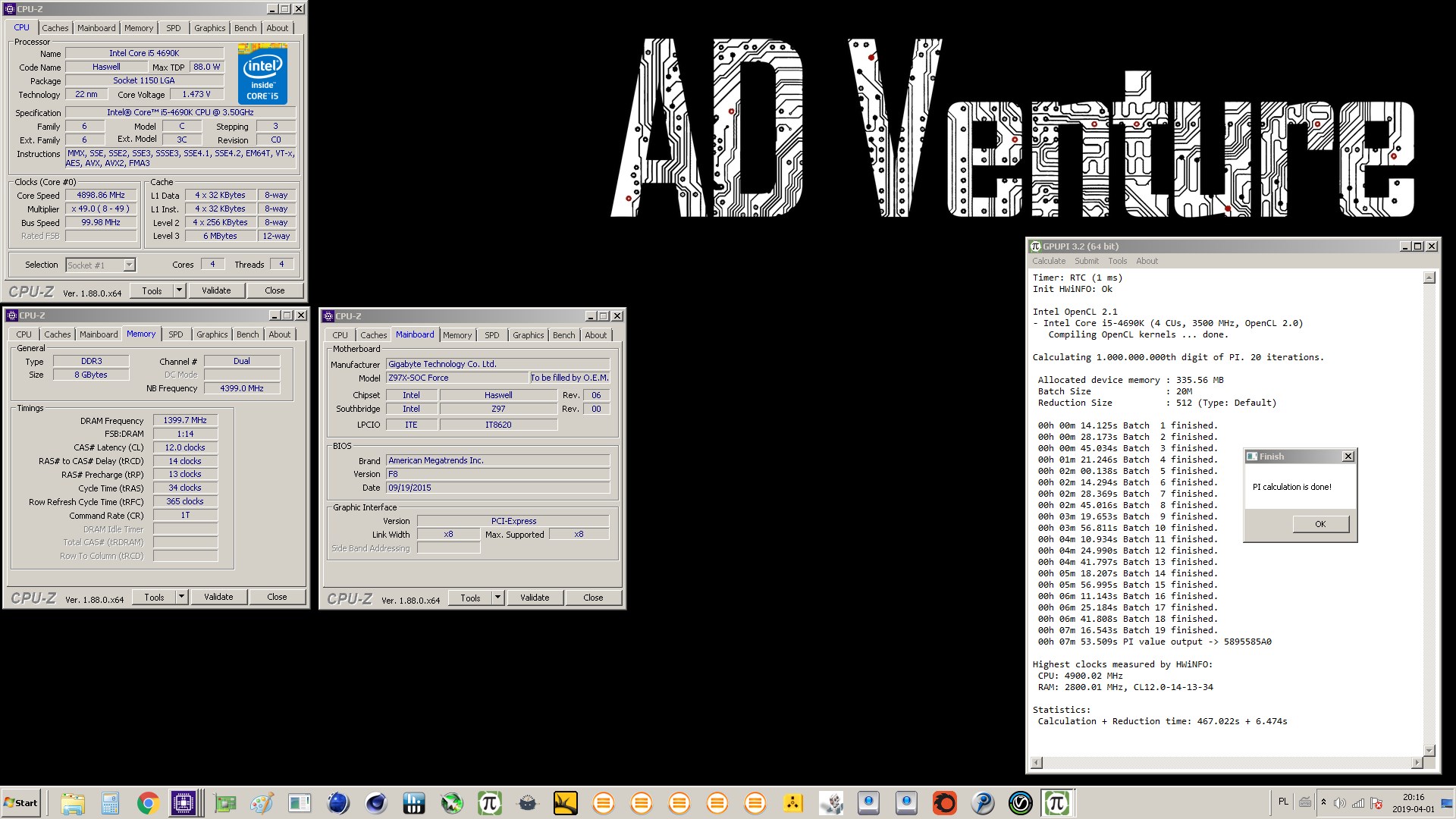Open Graphics tab in CPU-Z Memory window
This screenshot has width=1456, height=819.
pos(212,334)
